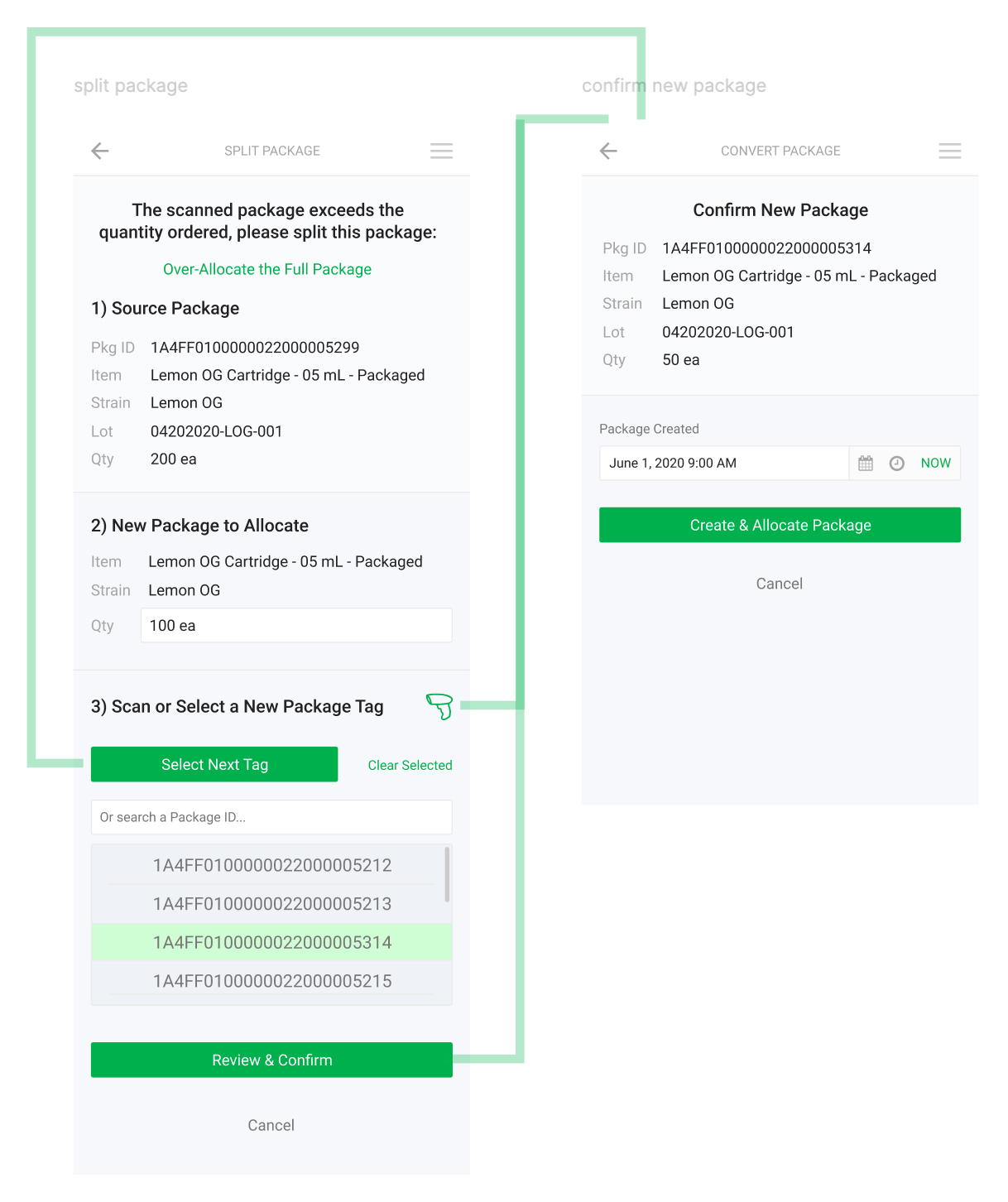1008x1202 pixels.
Task: Open hamburger menu on Split Package screen
Action: (x=441, y=151)
